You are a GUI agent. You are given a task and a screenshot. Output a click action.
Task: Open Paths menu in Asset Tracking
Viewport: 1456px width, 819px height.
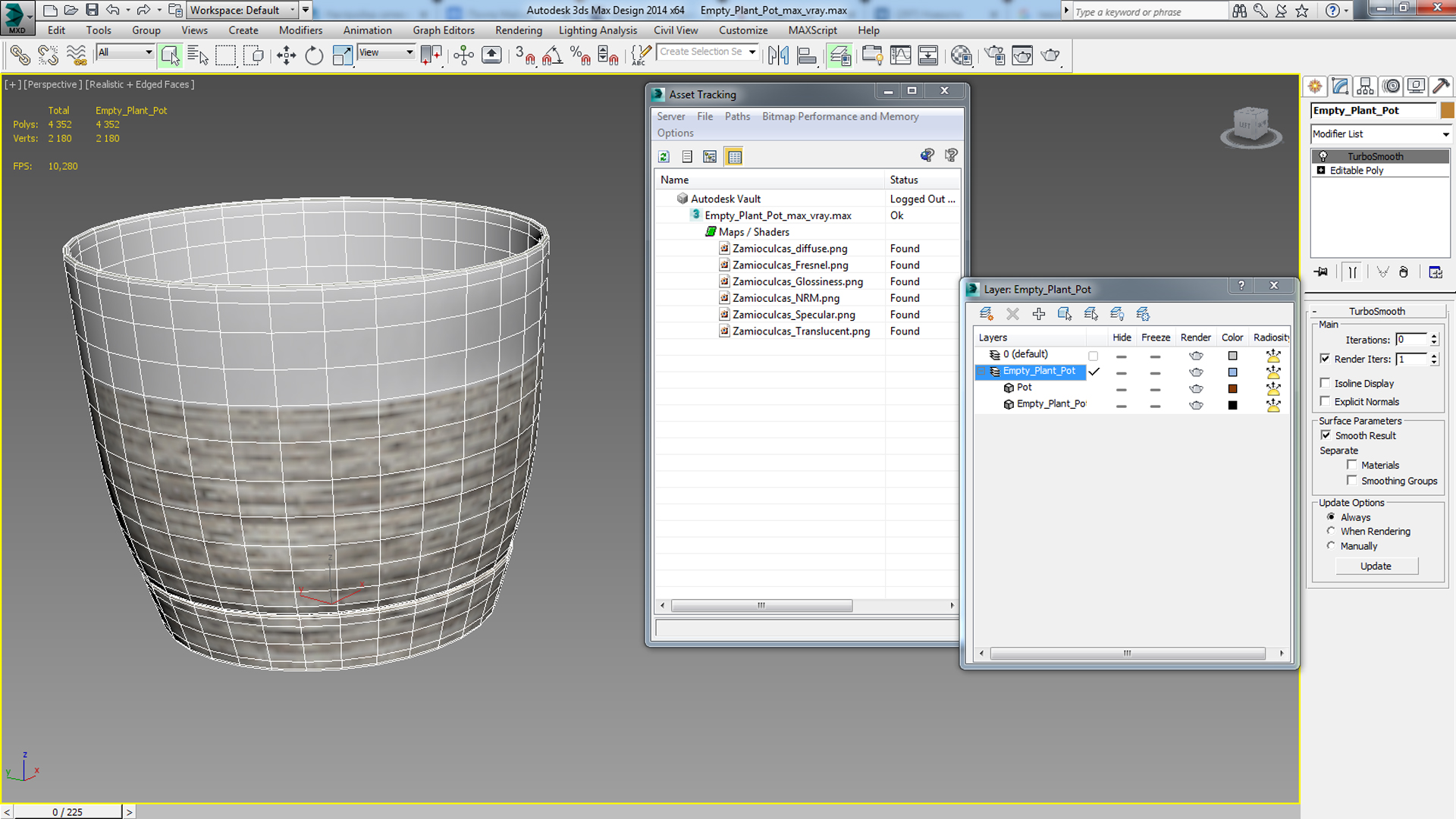[737, 116]
